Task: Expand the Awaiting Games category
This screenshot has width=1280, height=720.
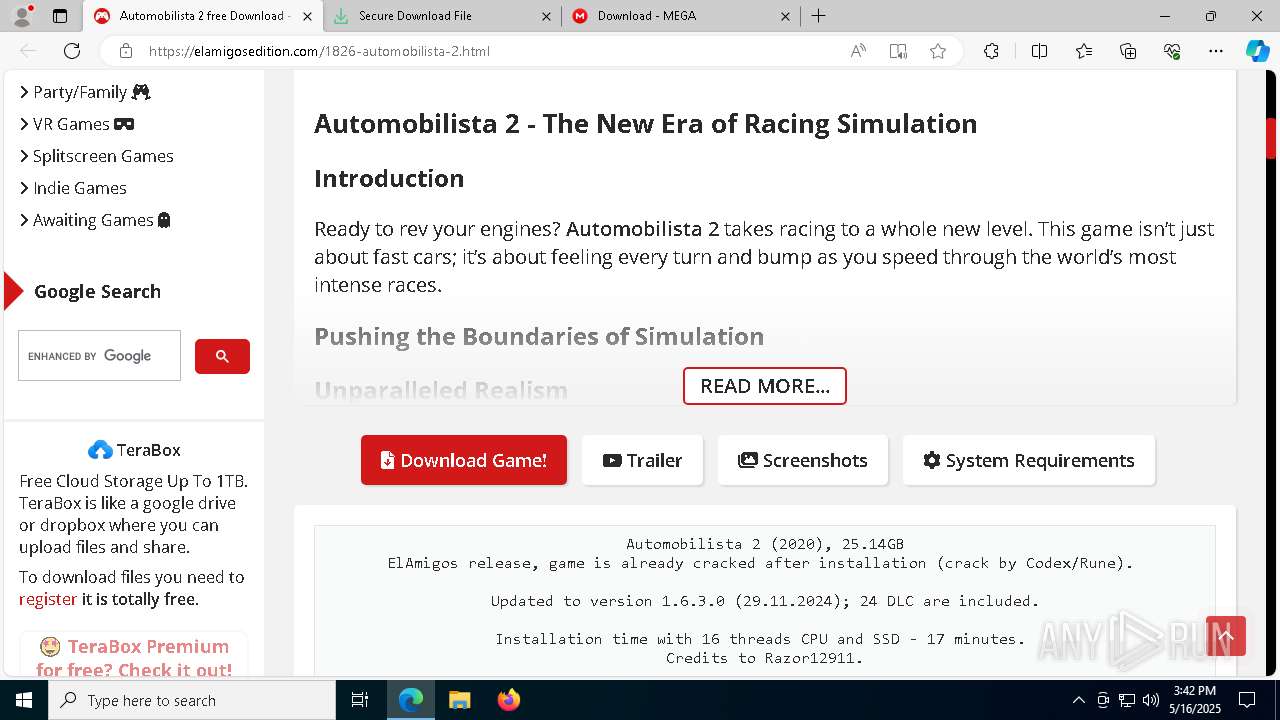Action: click(x=95, y=220)
